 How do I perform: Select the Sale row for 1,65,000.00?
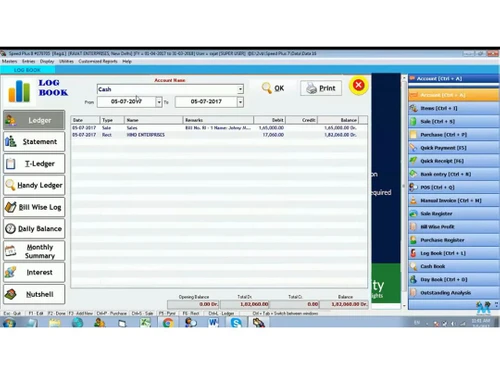coord(219,128)
